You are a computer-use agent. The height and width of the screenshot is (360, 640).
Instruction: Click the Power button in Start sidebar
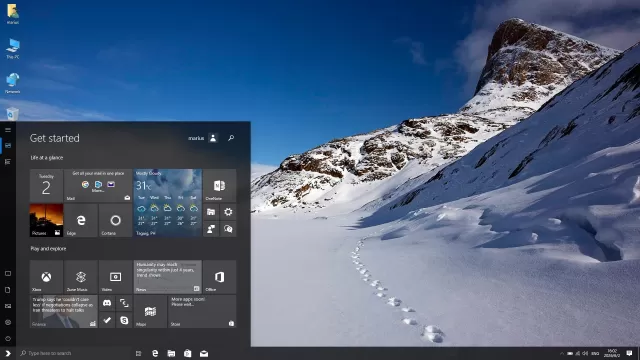click(8, 338)
